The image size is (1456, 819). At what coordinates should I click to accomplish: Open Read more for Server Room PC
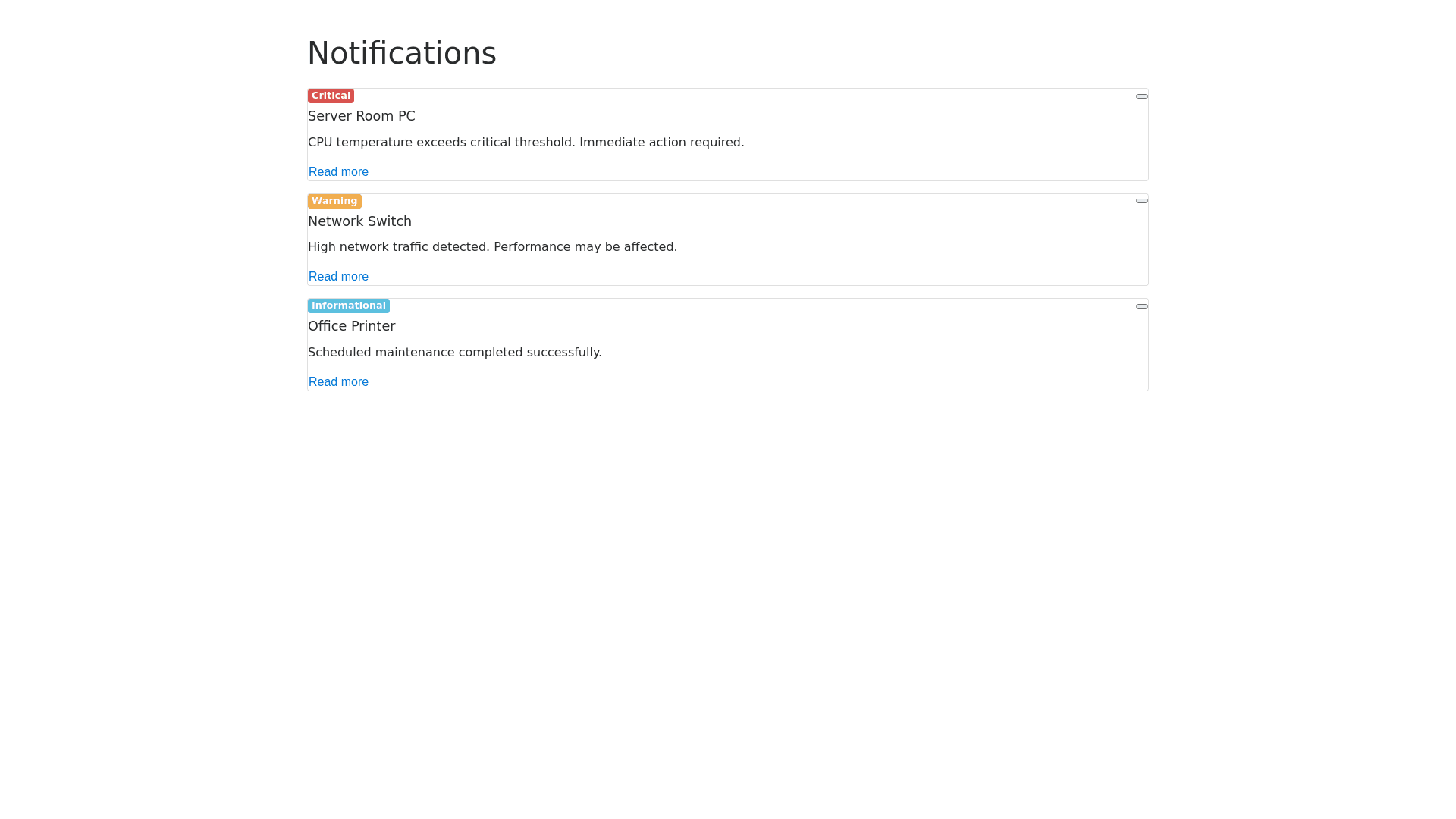point(338,172)
